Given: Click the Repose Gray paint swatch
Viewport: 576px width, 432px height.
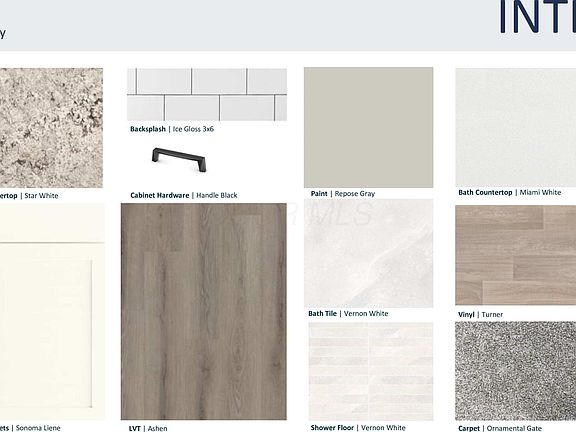Looking at the screenshot, I should coord(368,127).
